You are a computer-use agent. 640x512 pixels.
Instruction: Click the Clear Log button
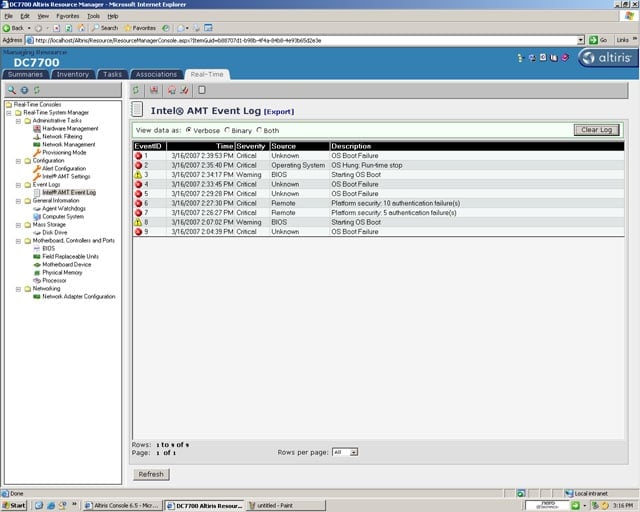click(596, 130)
